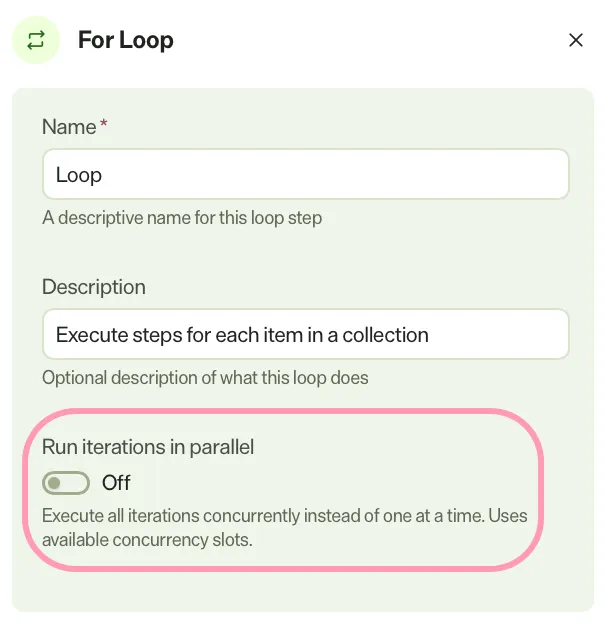
Task: Click the Name field label
Action: (69, 127)
